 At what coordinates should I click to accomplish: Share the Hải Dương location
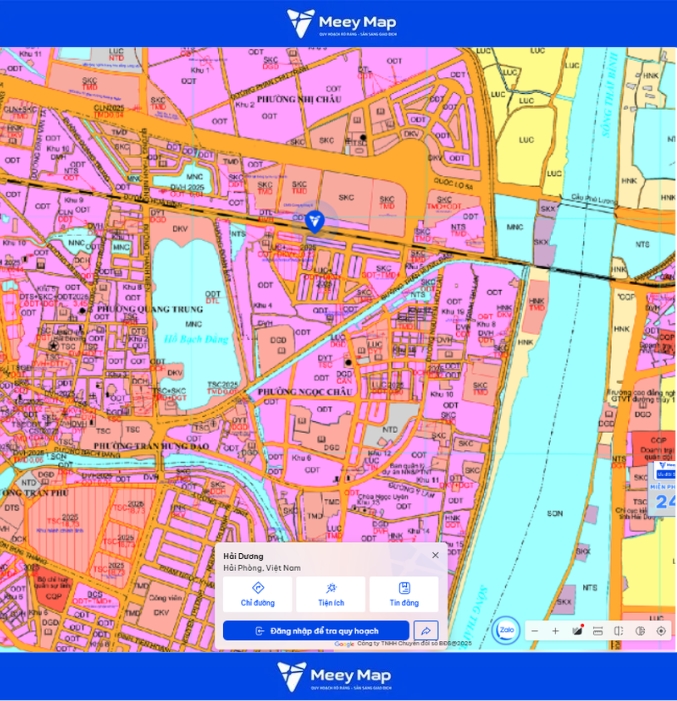click(x=426, y=631)
